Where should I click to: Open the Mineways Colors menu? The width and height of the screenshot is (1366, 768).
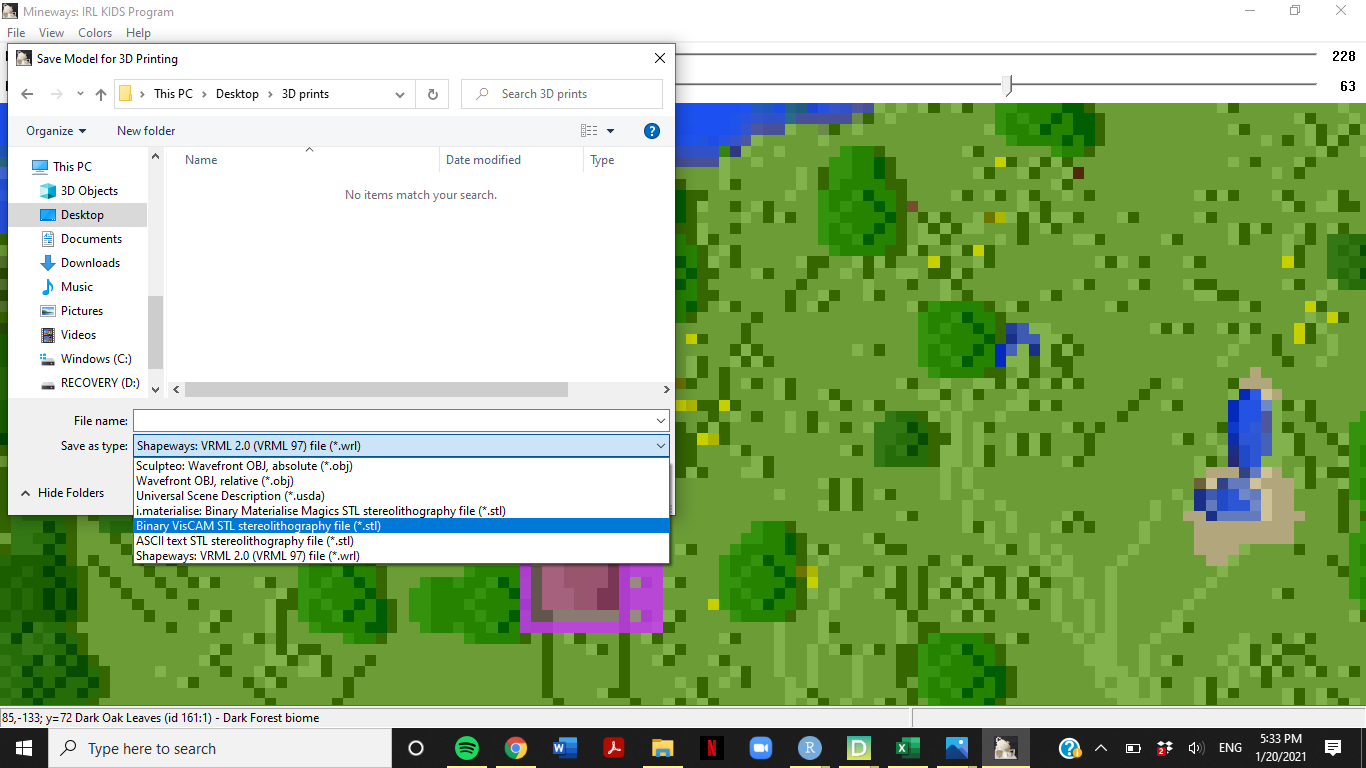(x=95, y=33)
